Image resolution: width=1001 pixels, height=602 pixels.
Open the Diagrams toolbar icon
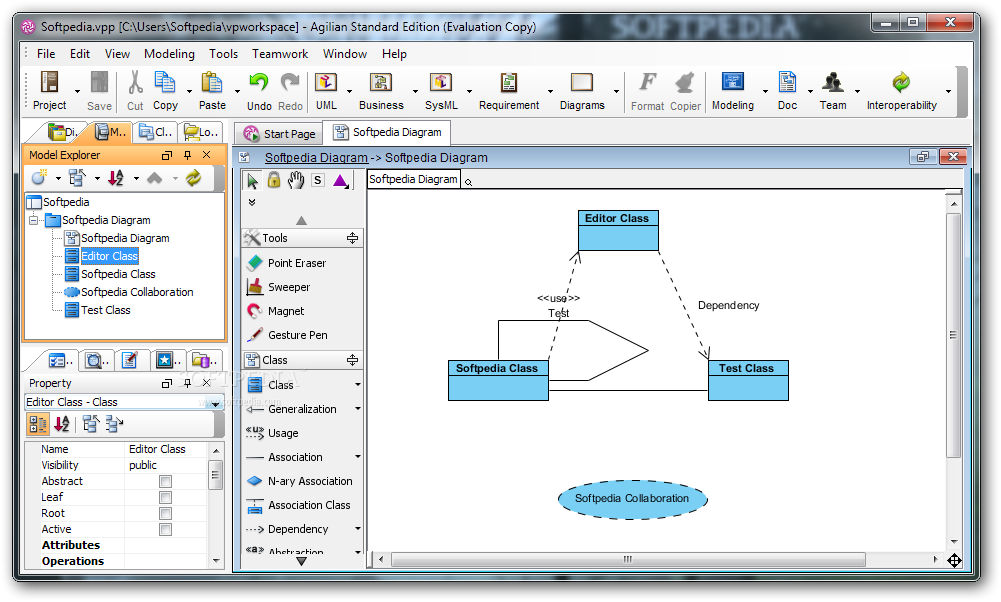pyautogui.click(x=582, y=82)
